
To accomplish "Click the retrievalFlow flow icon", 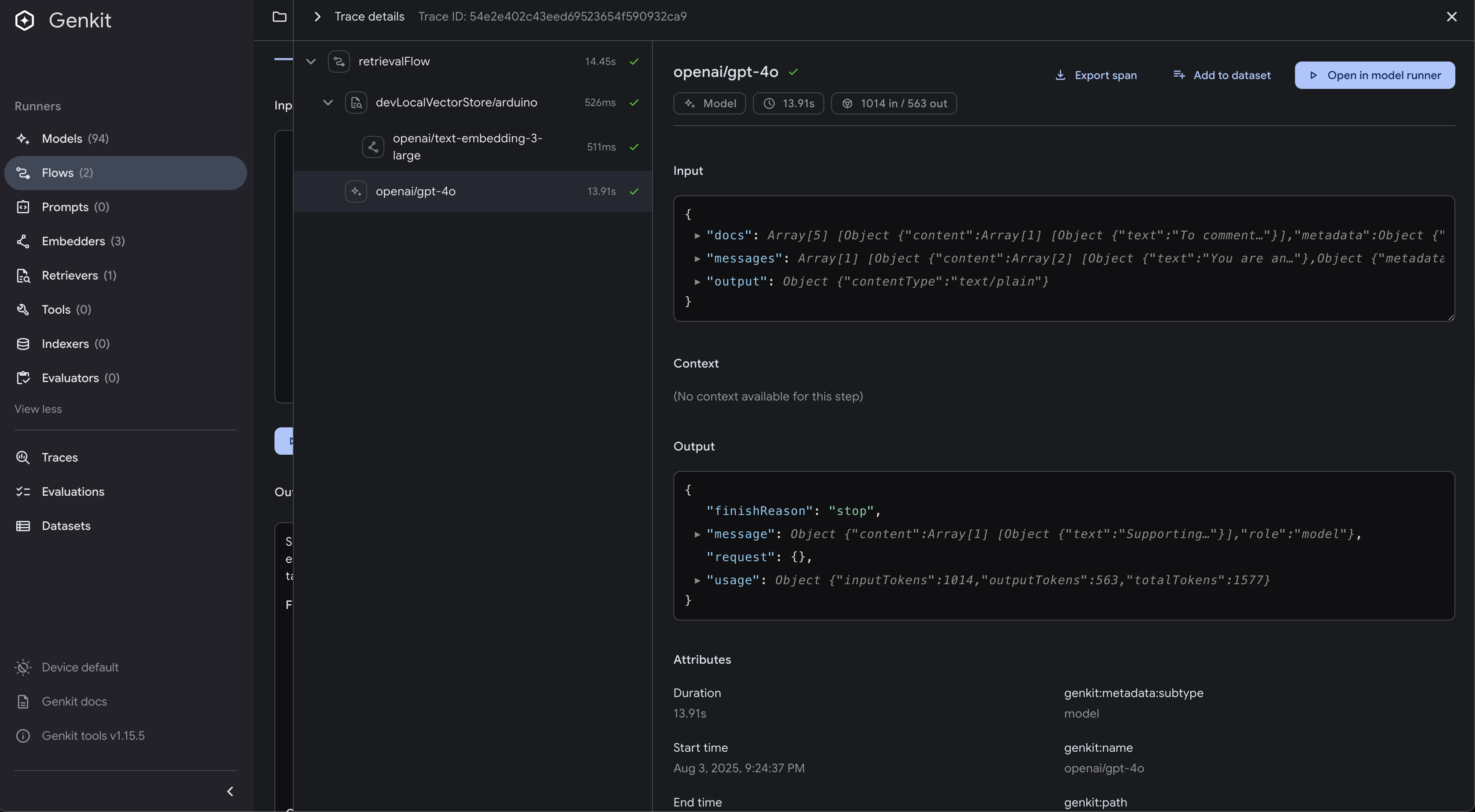I will [339, 61].
